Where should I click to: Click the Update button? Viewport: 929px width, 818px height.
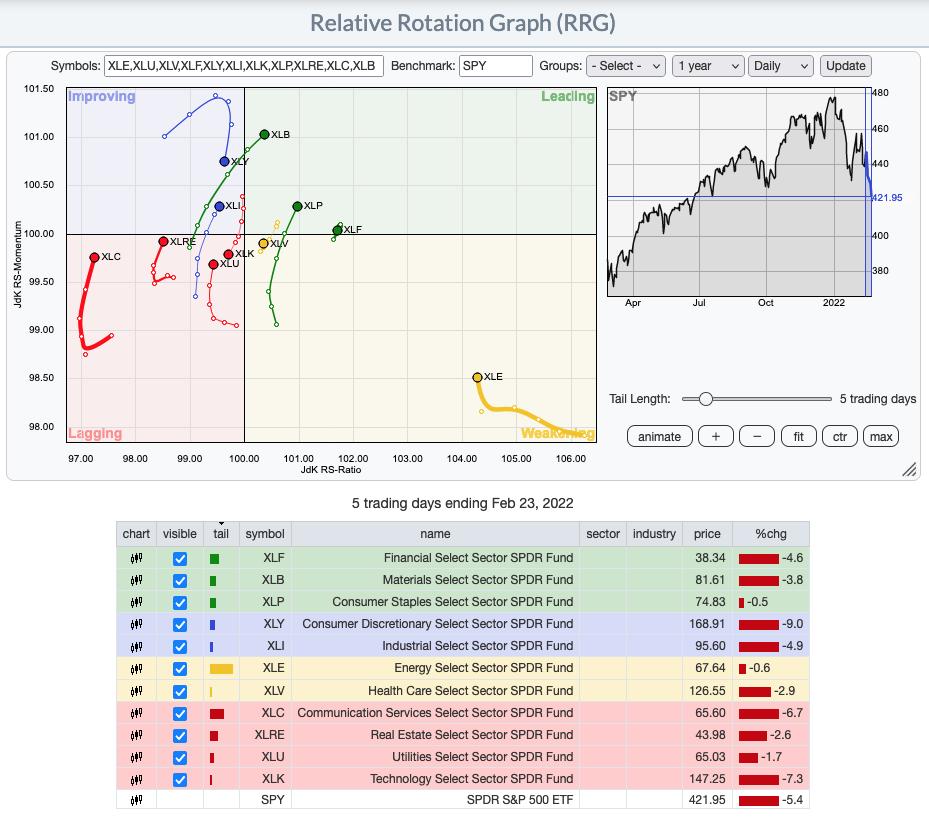point(845,66)
